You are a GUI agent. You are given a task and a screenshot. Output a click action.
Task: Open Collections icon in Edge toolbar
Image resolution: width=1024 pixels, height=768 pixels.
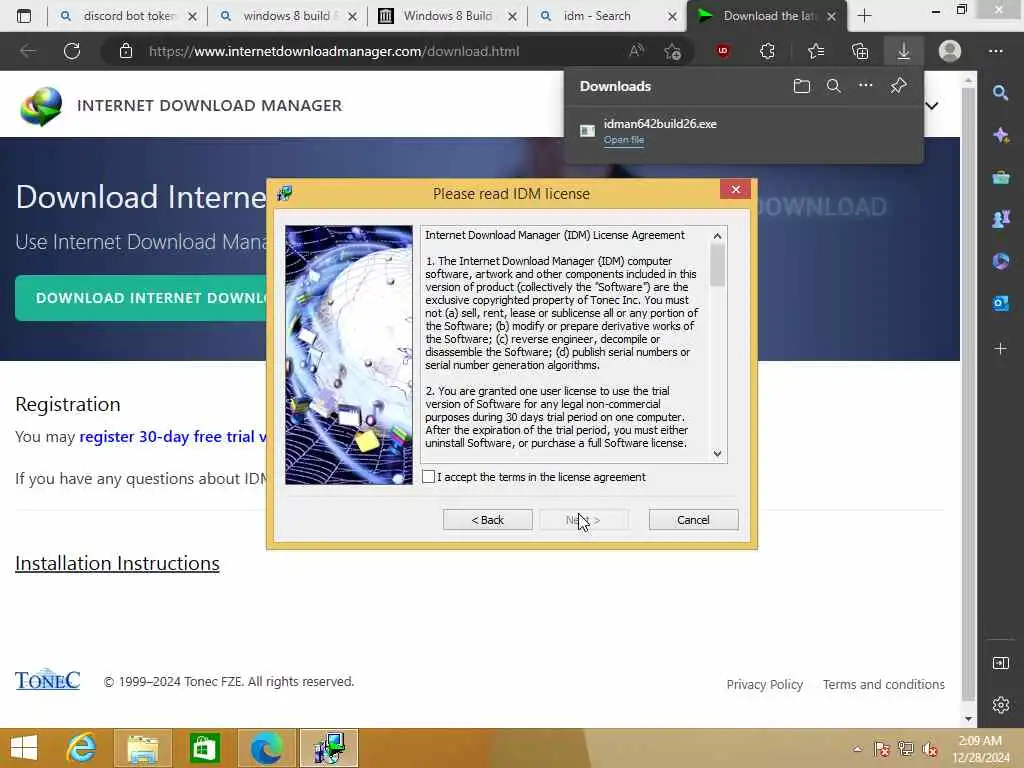859,51
